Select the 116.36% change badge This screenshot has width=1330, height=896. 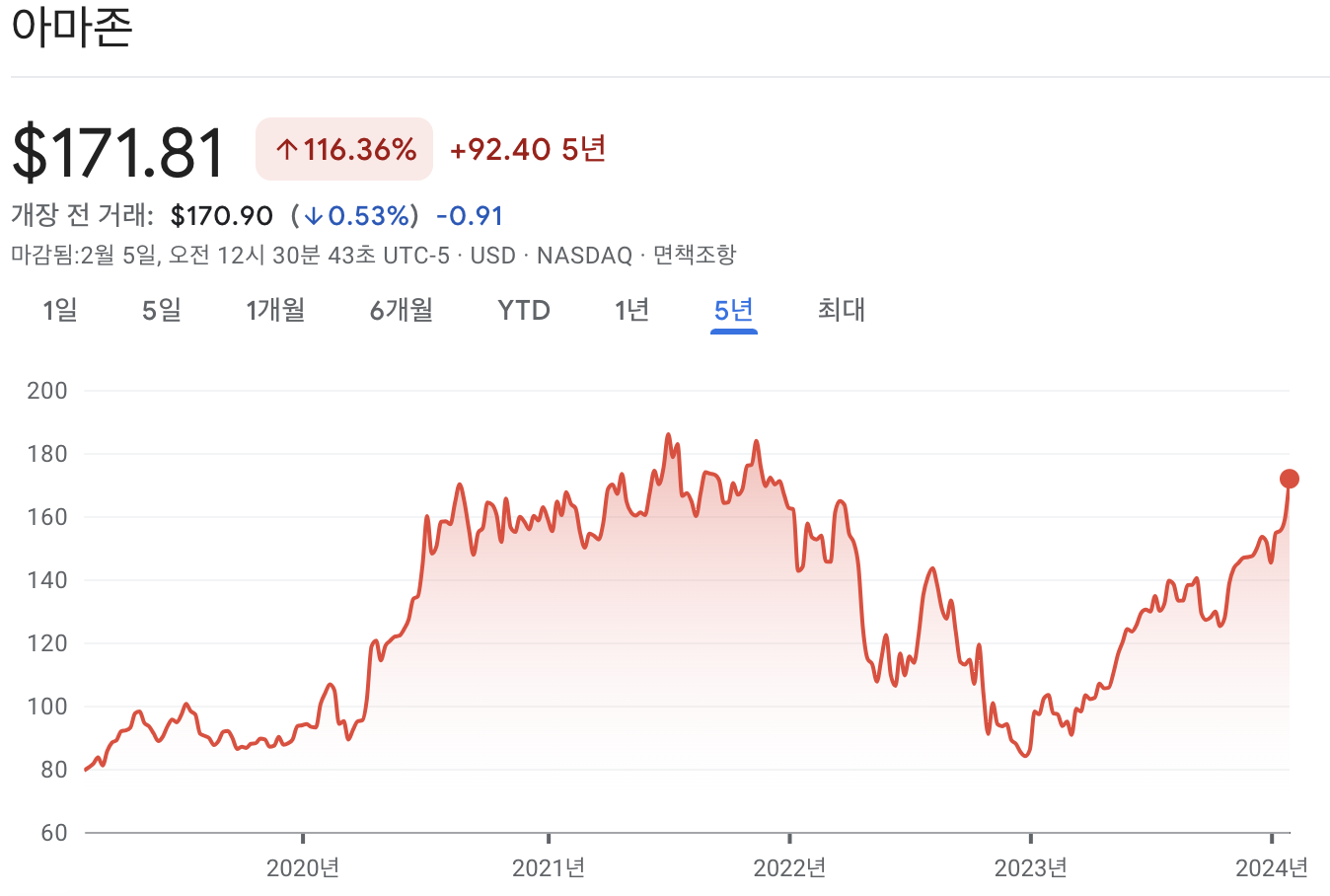pyautogui.click(x=343, y=148)
